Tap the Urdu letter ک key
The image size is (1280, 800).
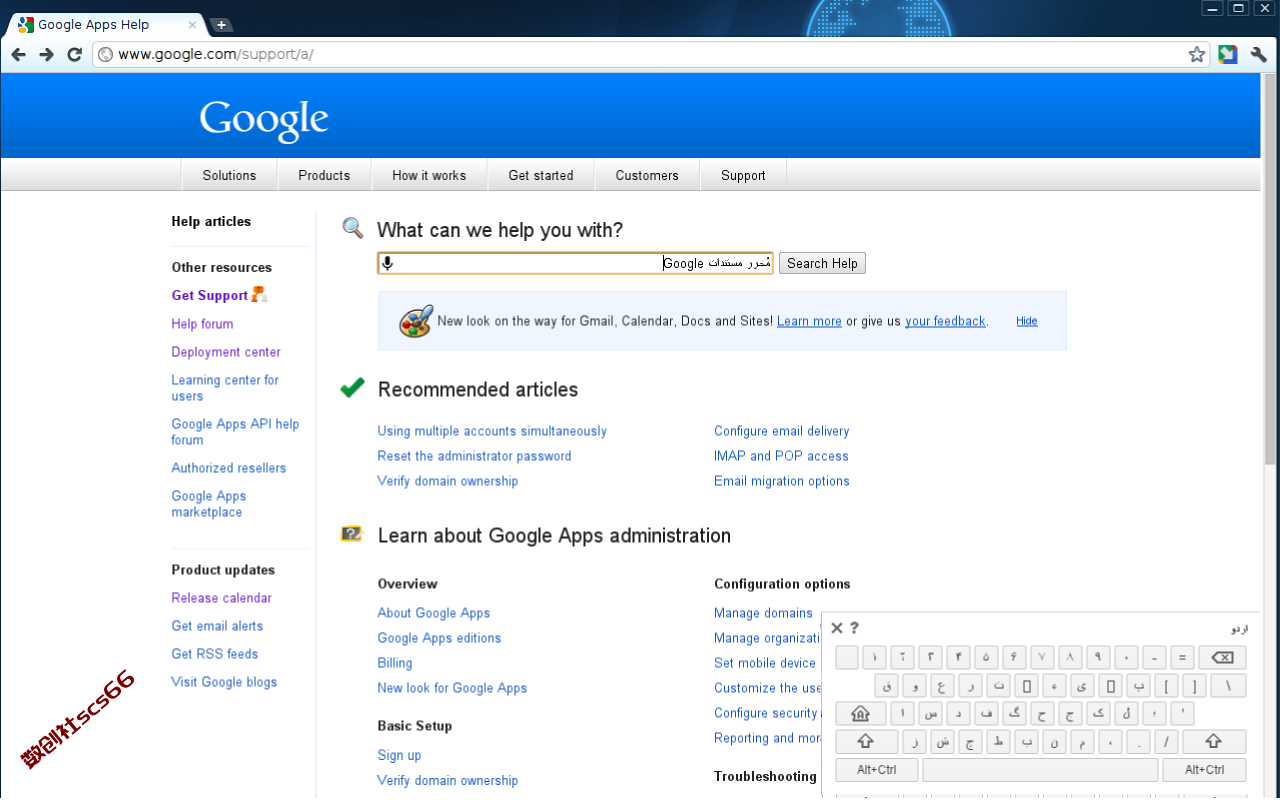1098,713
